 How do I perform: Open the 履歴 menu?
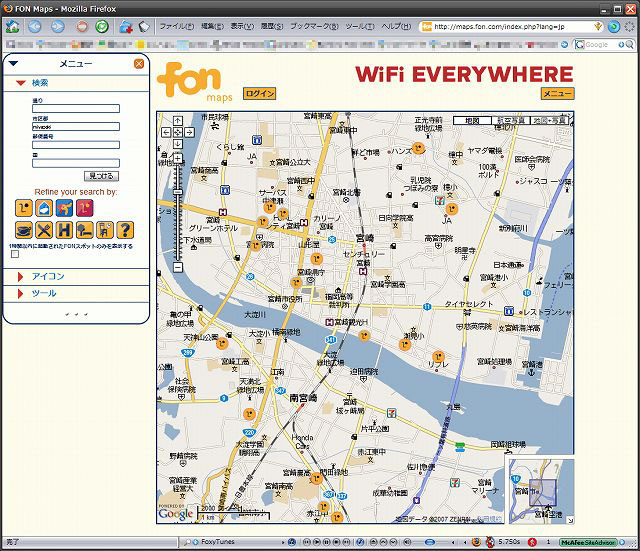point(272,27)
